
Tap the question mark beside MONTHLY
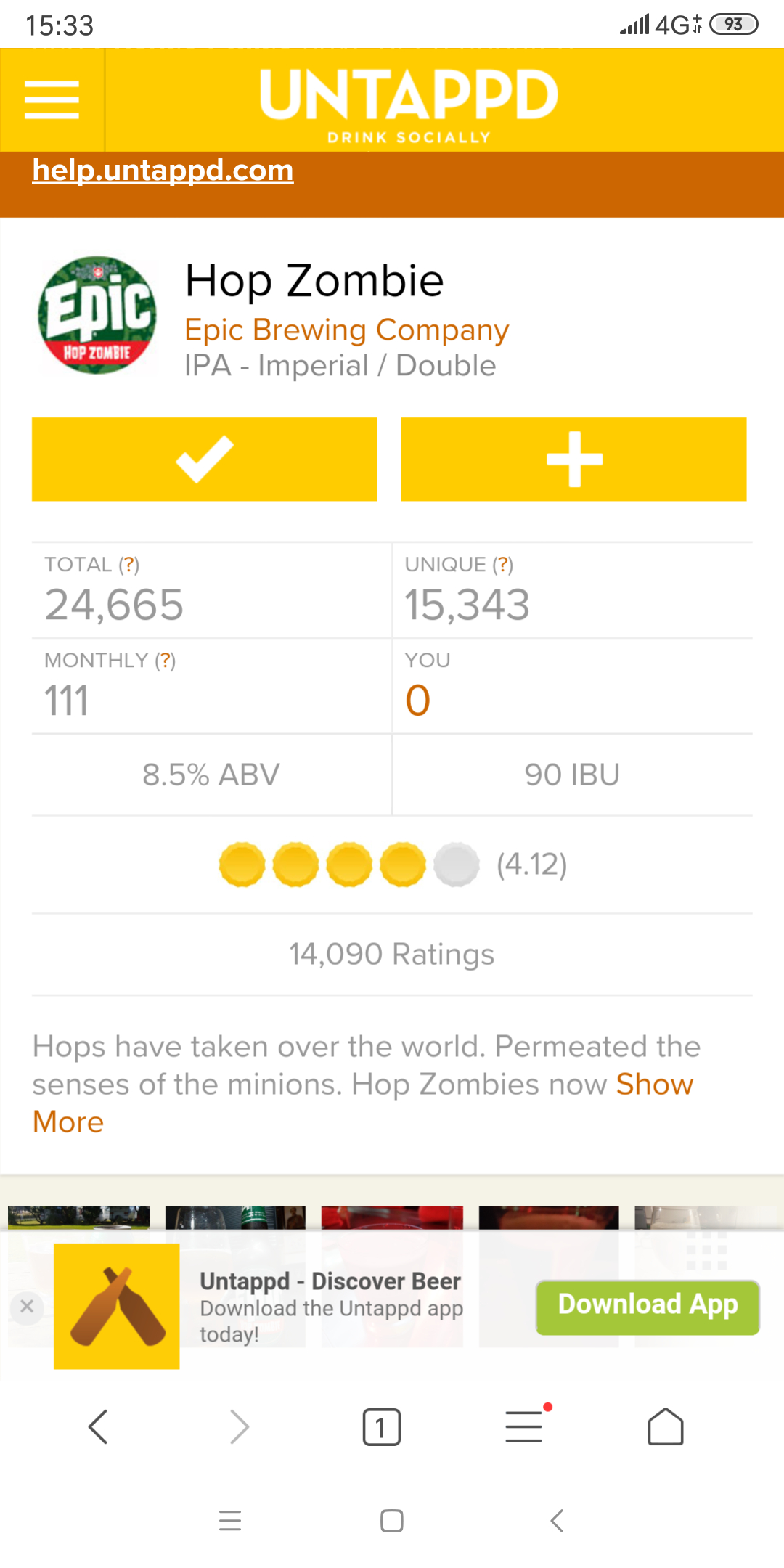(x=166, y=661)
